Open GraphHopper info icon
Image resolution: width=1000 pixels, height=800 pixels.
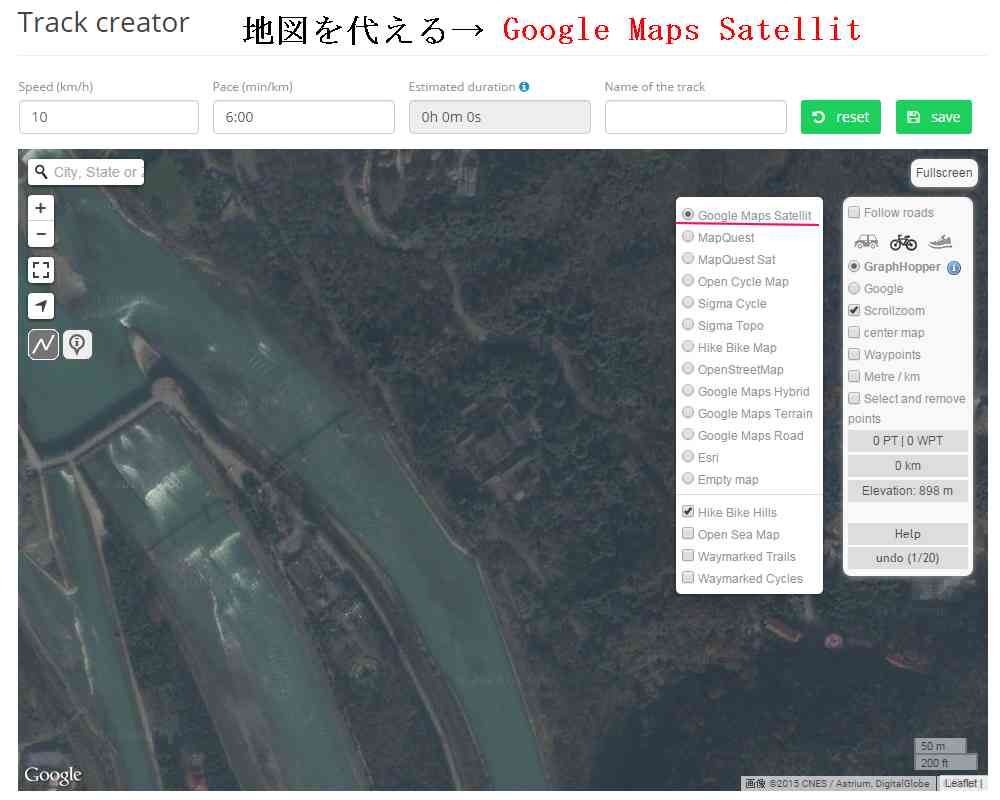point(954,268)
